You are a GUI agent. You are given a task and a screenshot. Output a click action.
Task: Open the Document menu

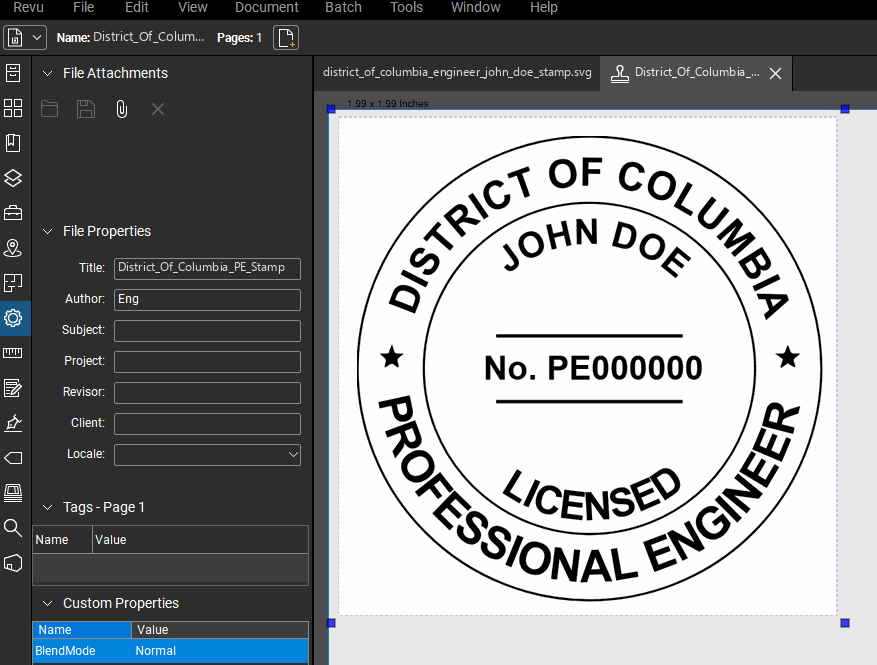pos(267,7)
